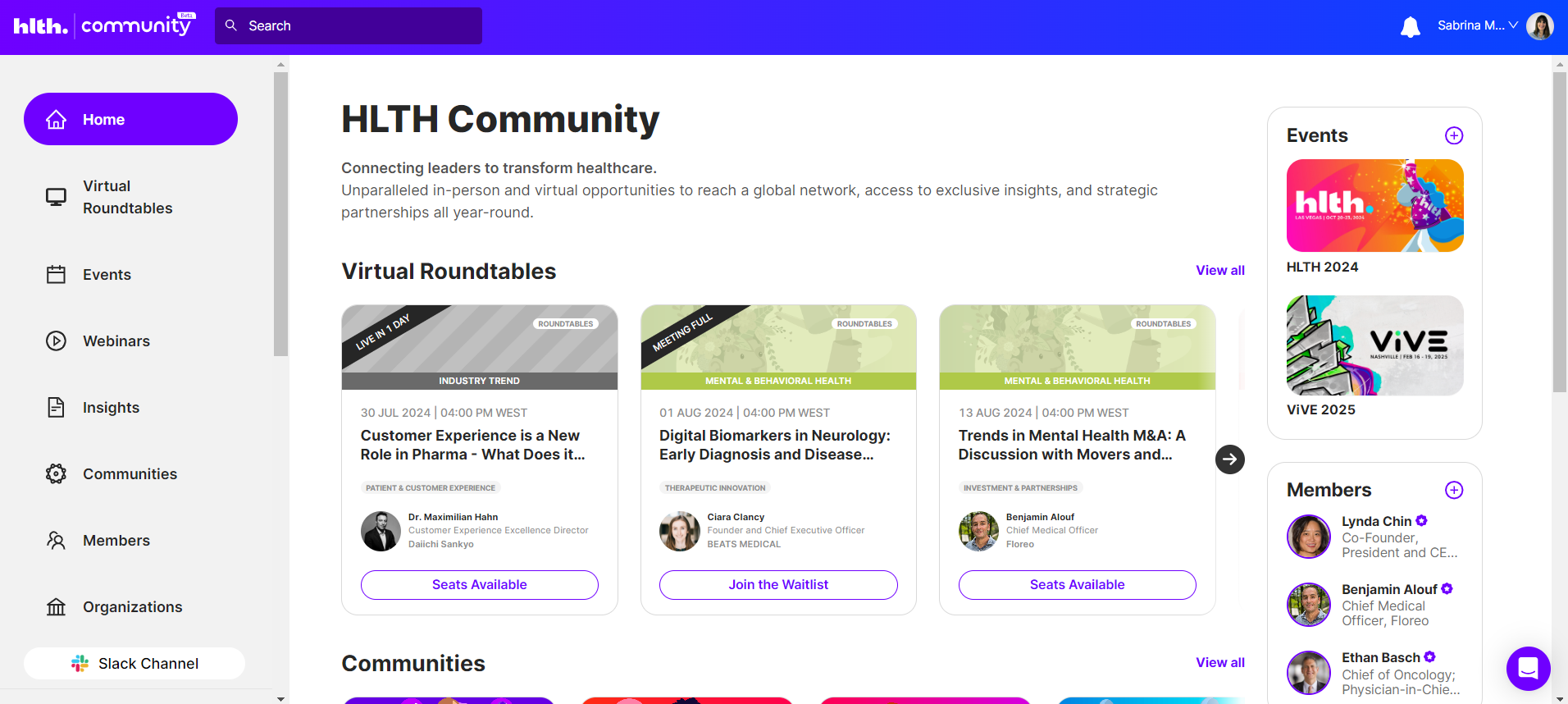Open the ViVE 2025 event thumbnail

[1374, 345]
